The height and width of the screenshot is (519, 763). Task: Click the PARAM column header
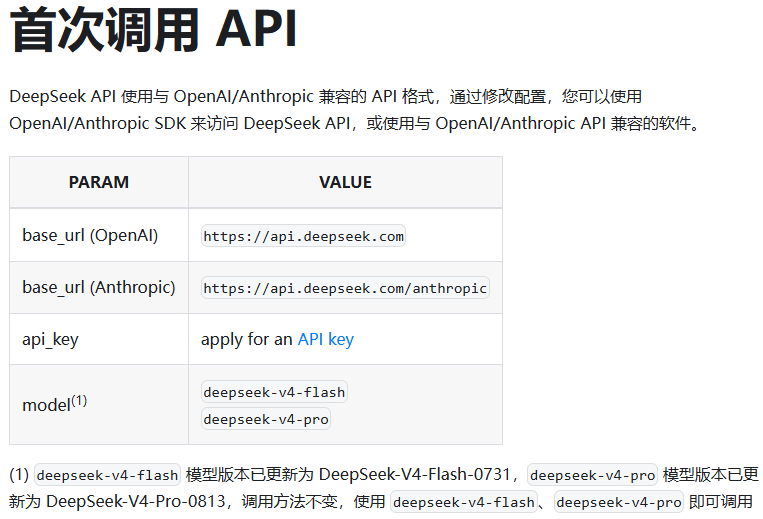(x=99, y=182)
